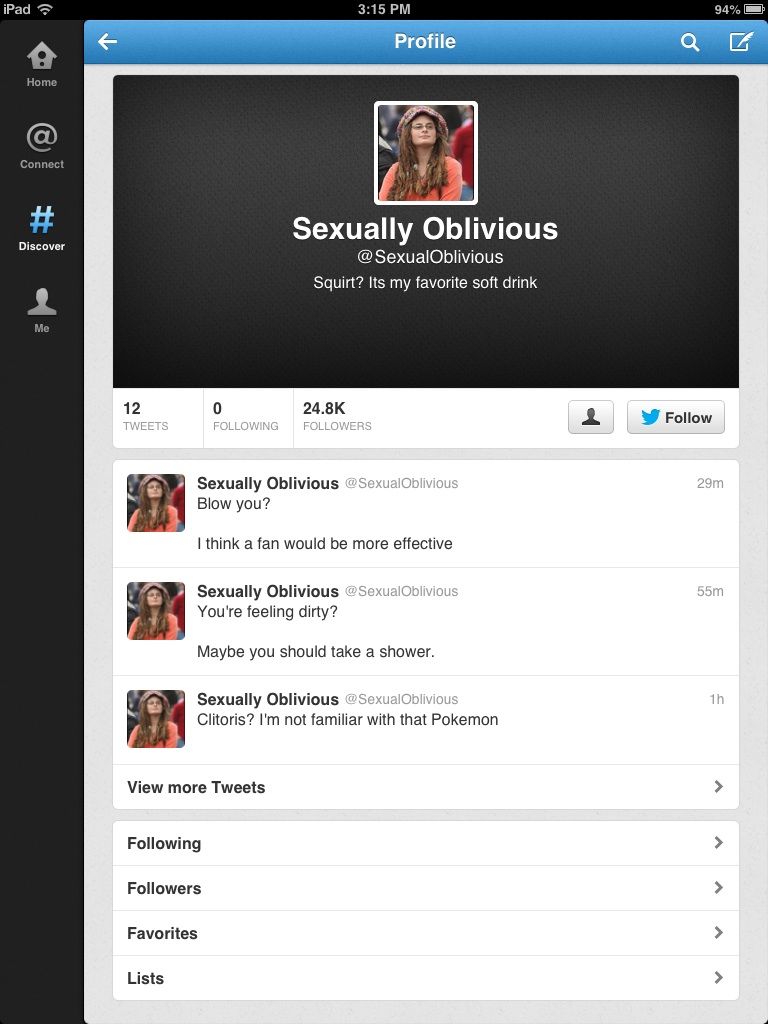View the 24.8K followers count
This screenshot has width=768, height=1024.
(337, 417)
